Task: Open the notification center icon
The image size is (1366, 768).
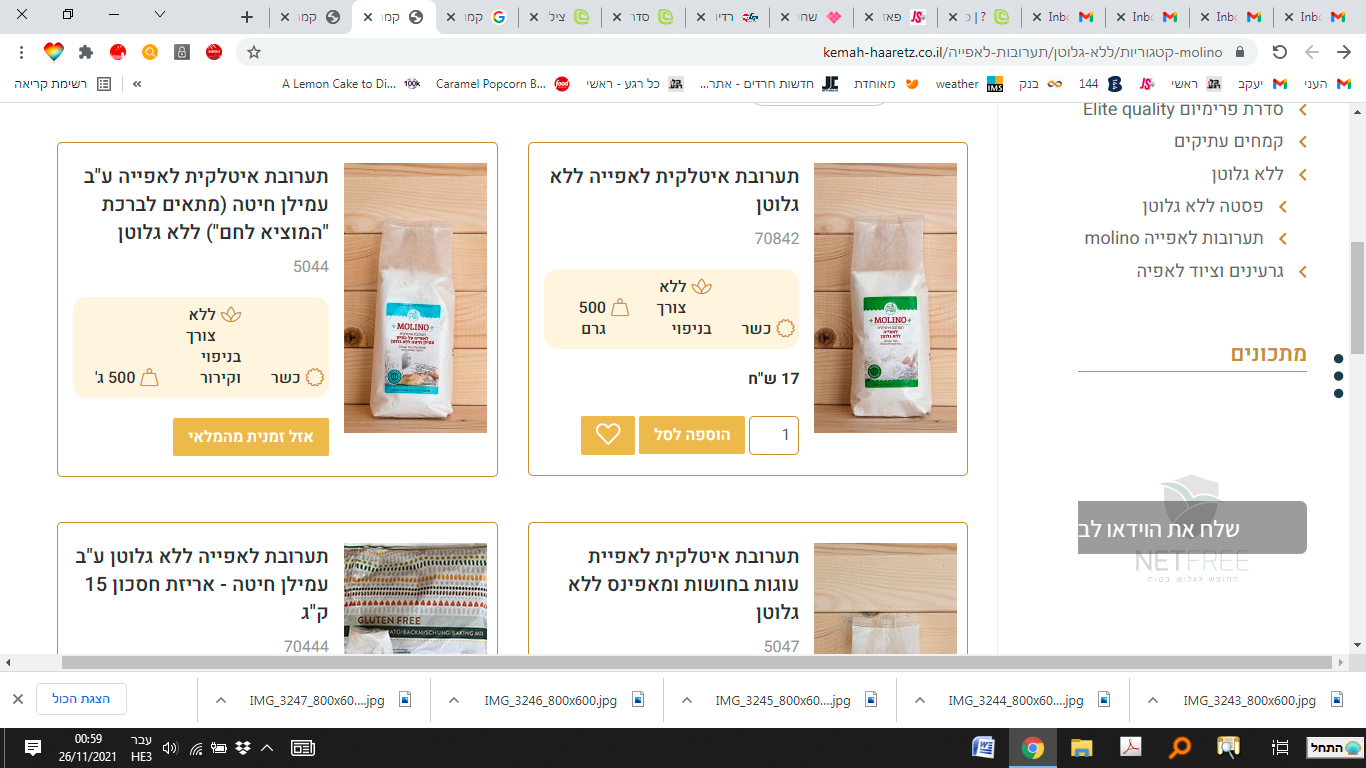Action: [x=32, y=748]
